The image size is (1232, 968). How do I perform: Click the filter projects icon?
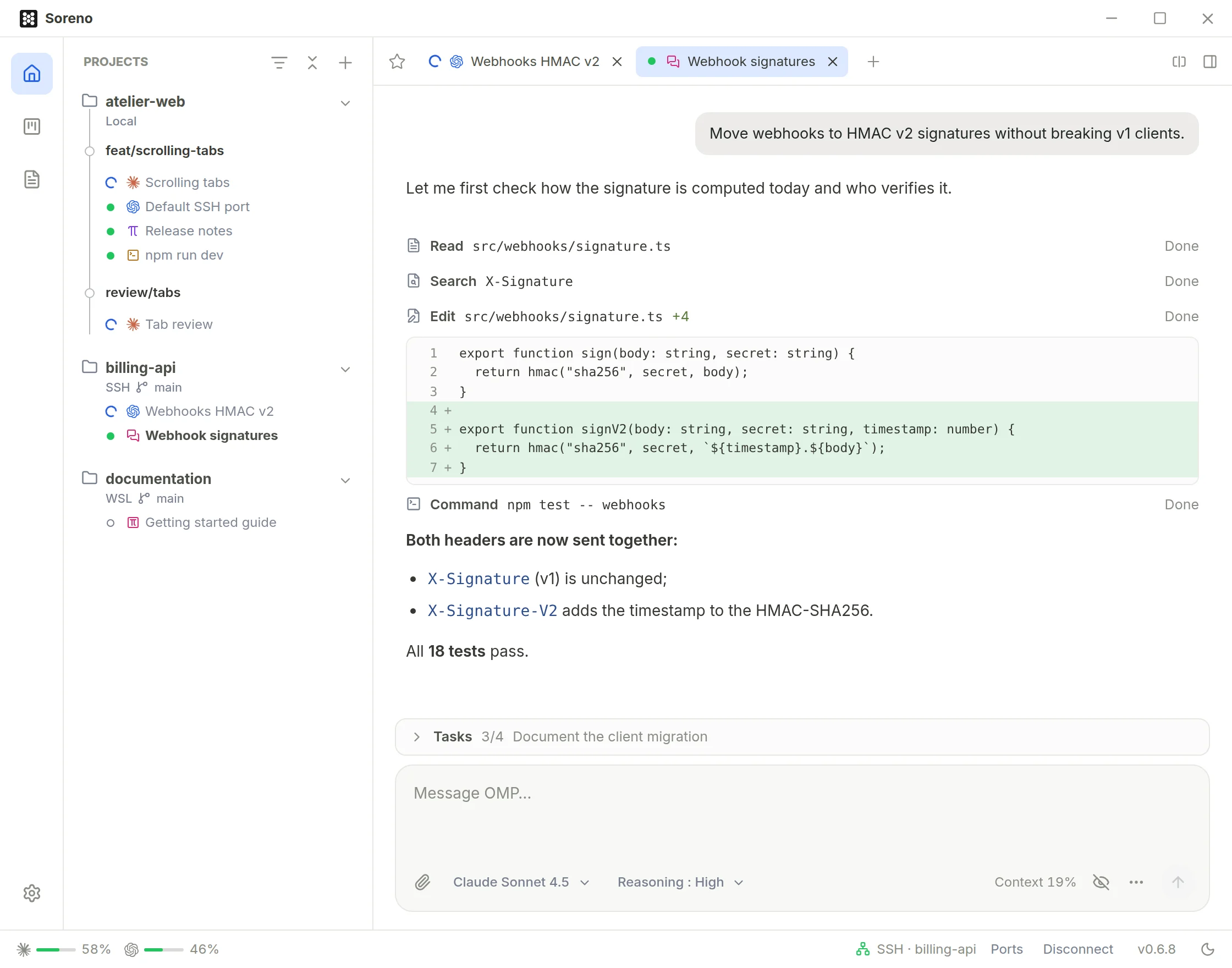coord(279,62)
